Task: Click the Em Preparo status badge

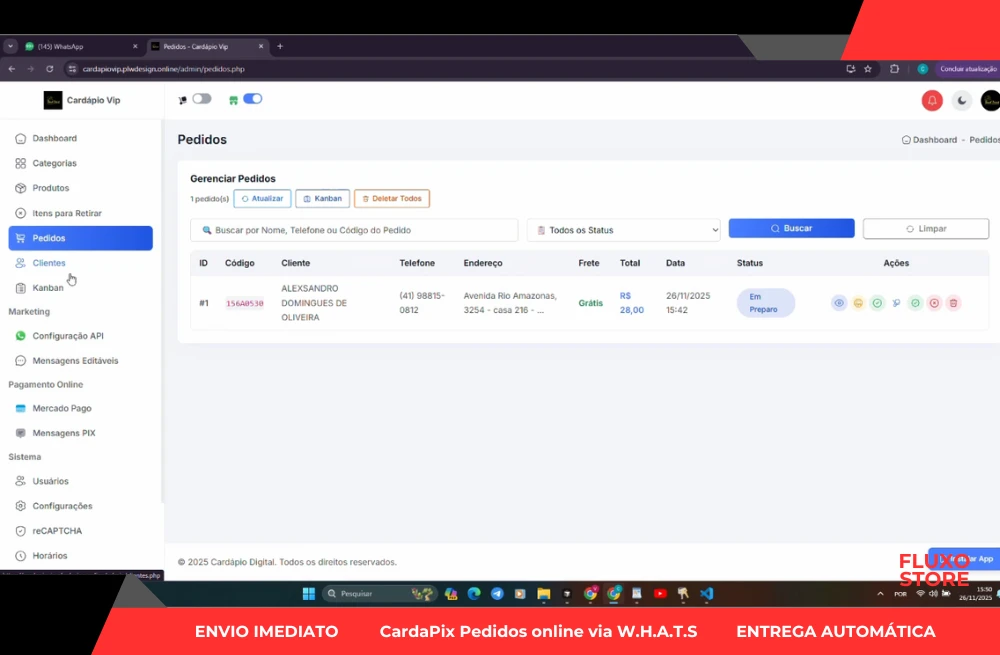Action: click(x=765, y=303)
